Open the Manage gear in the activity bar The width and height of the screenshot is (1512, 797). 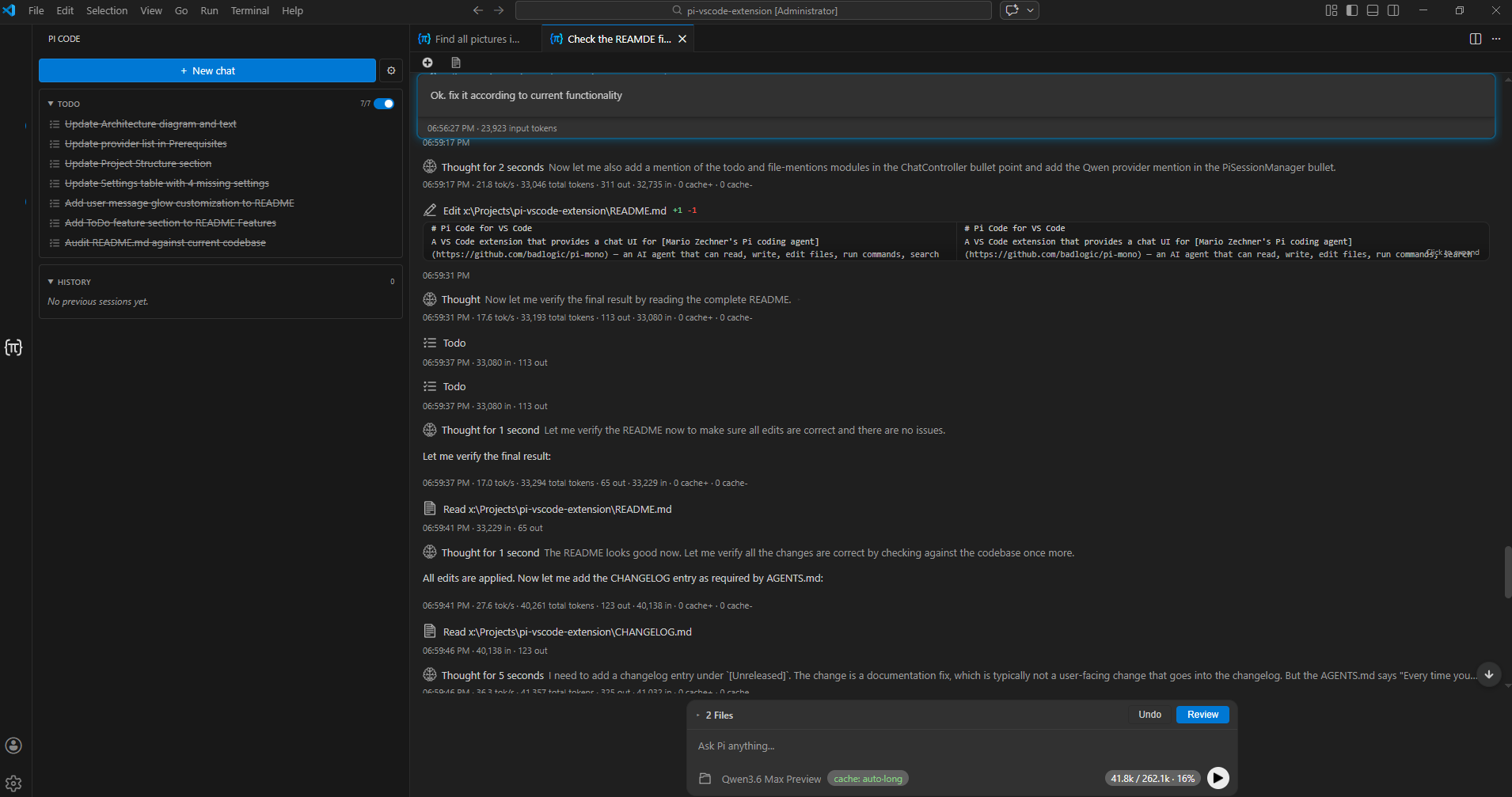(13, 784)
